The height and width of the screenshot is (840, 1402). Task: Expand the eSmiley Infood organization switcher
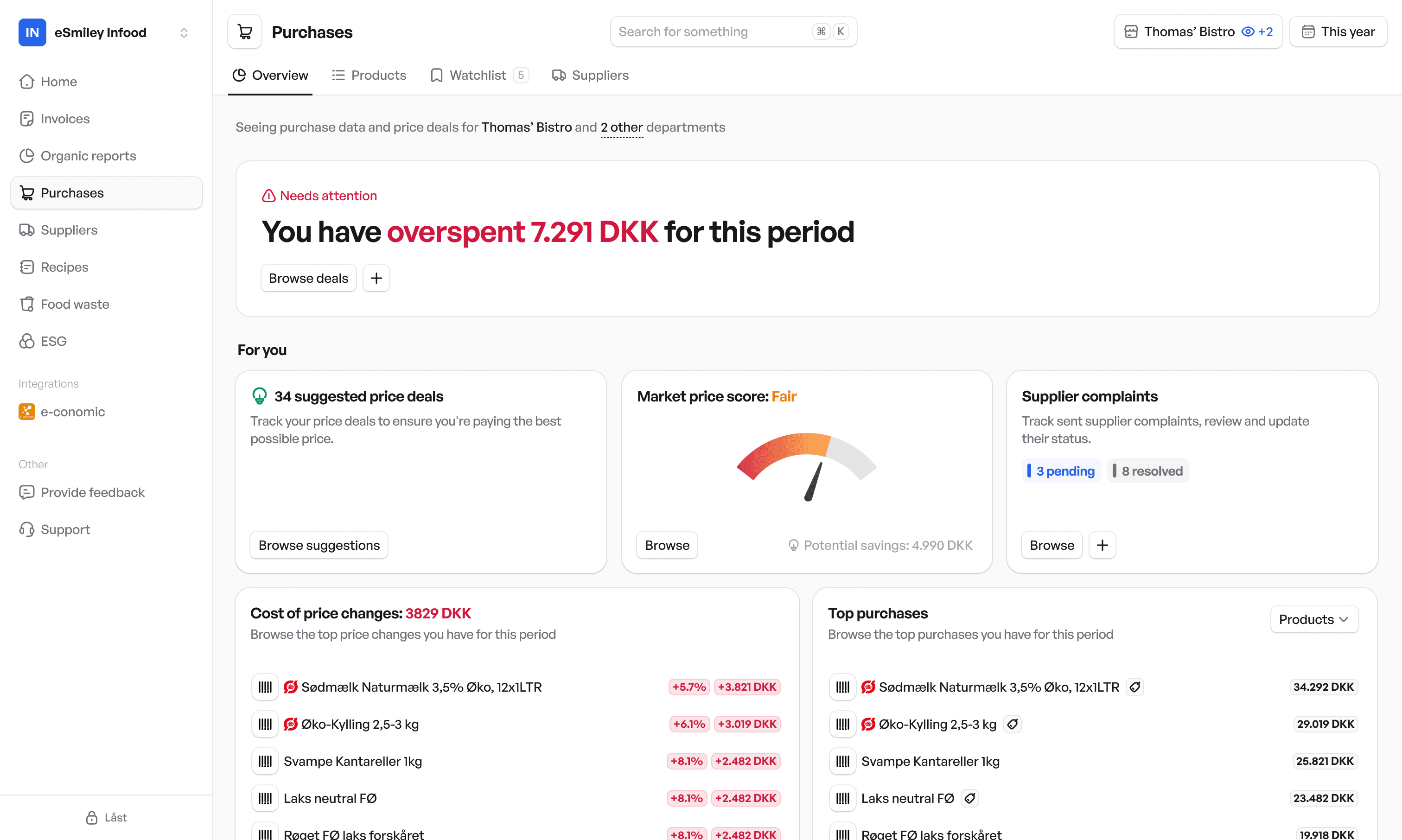pos(184,33)
